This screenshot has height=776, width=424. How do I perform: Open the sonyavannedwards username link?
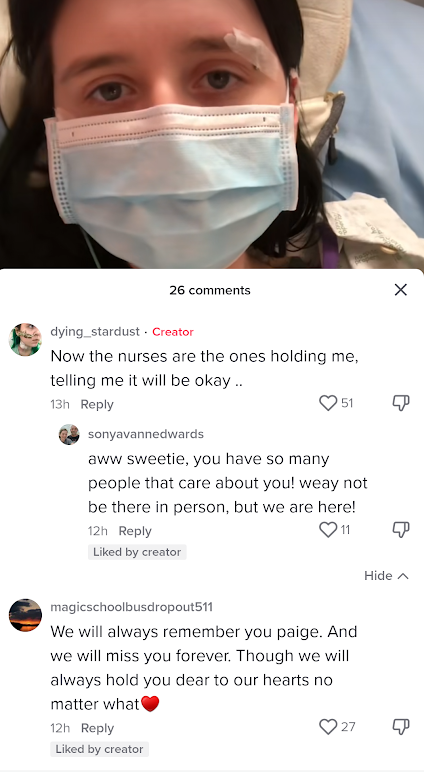tap(146, 434)
